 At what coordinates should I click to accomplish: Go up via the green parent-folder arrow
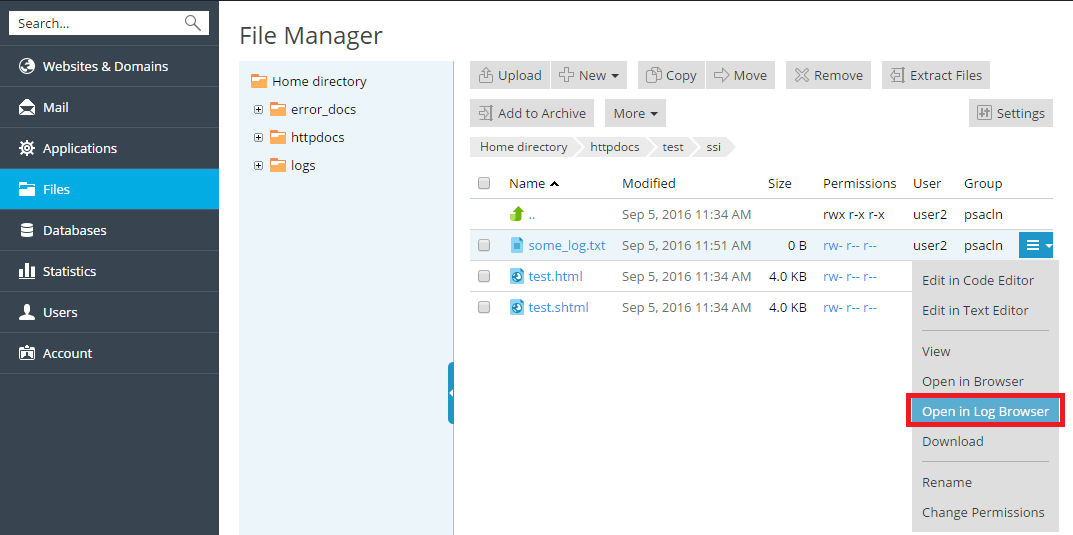(517, 214)
